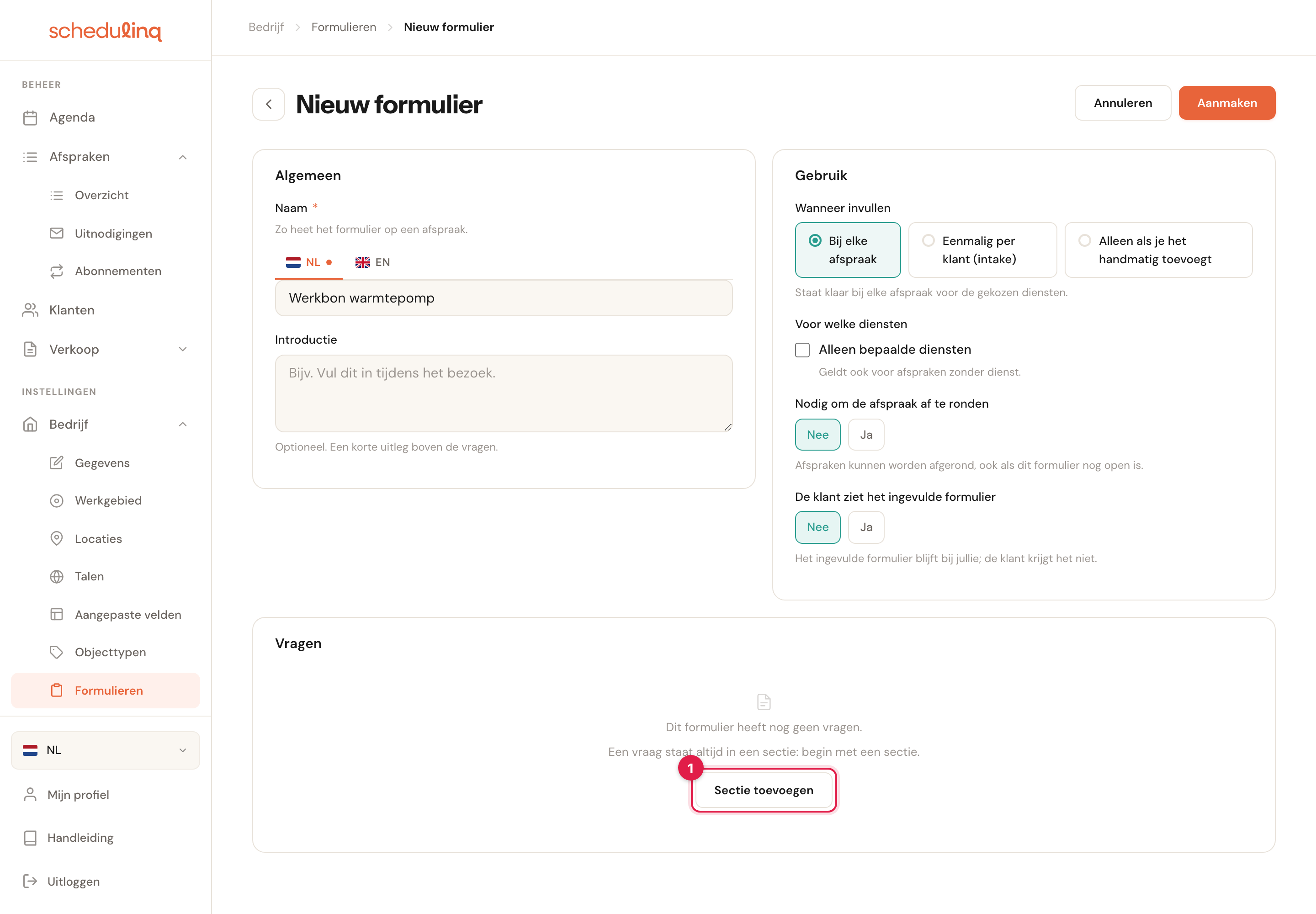Image resolution: width=1316 pixels, height=914 pixels.
Task: Open the Agenda calendar icon
Action: coord(30,117)
